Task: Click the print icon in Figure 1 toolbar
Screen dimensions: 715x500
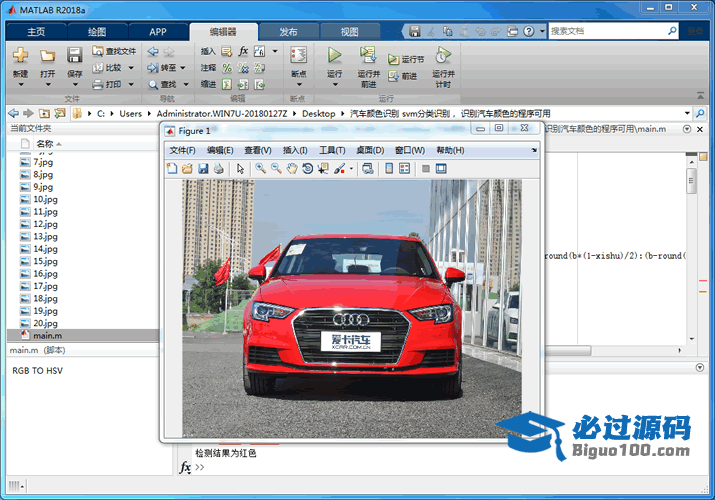Action: coord(218,169)
